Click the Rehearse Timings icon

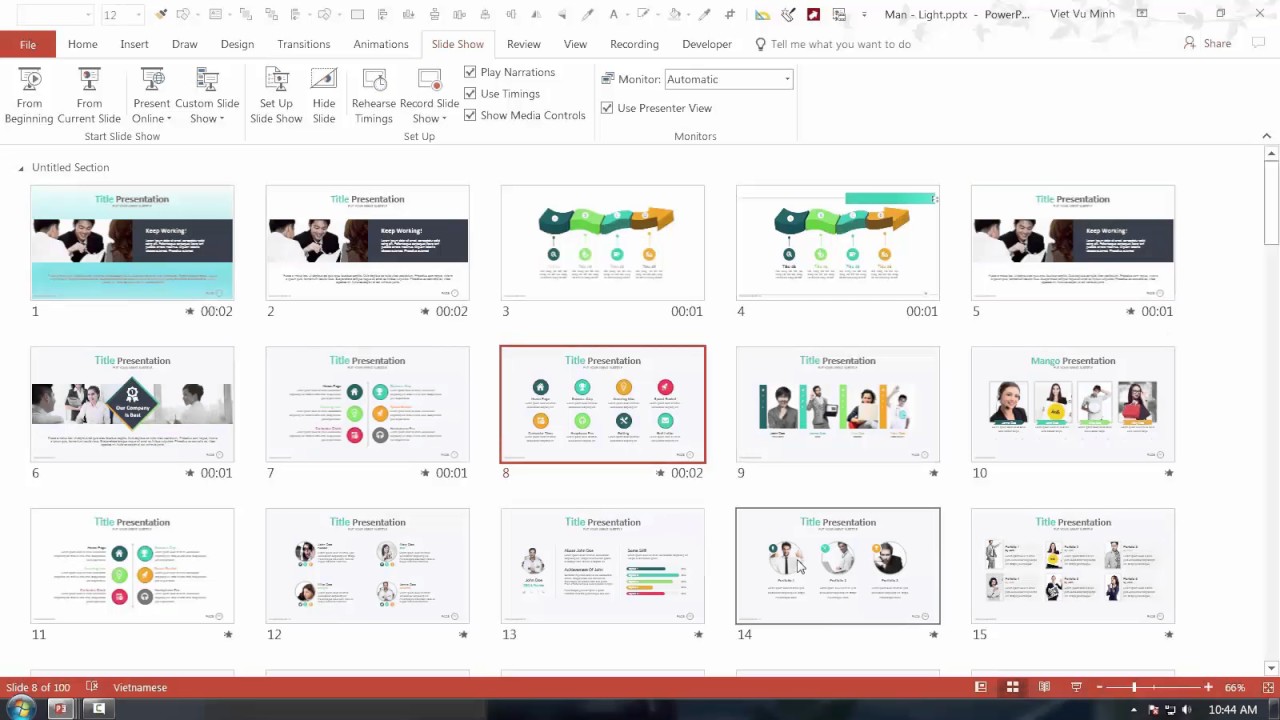374,80
